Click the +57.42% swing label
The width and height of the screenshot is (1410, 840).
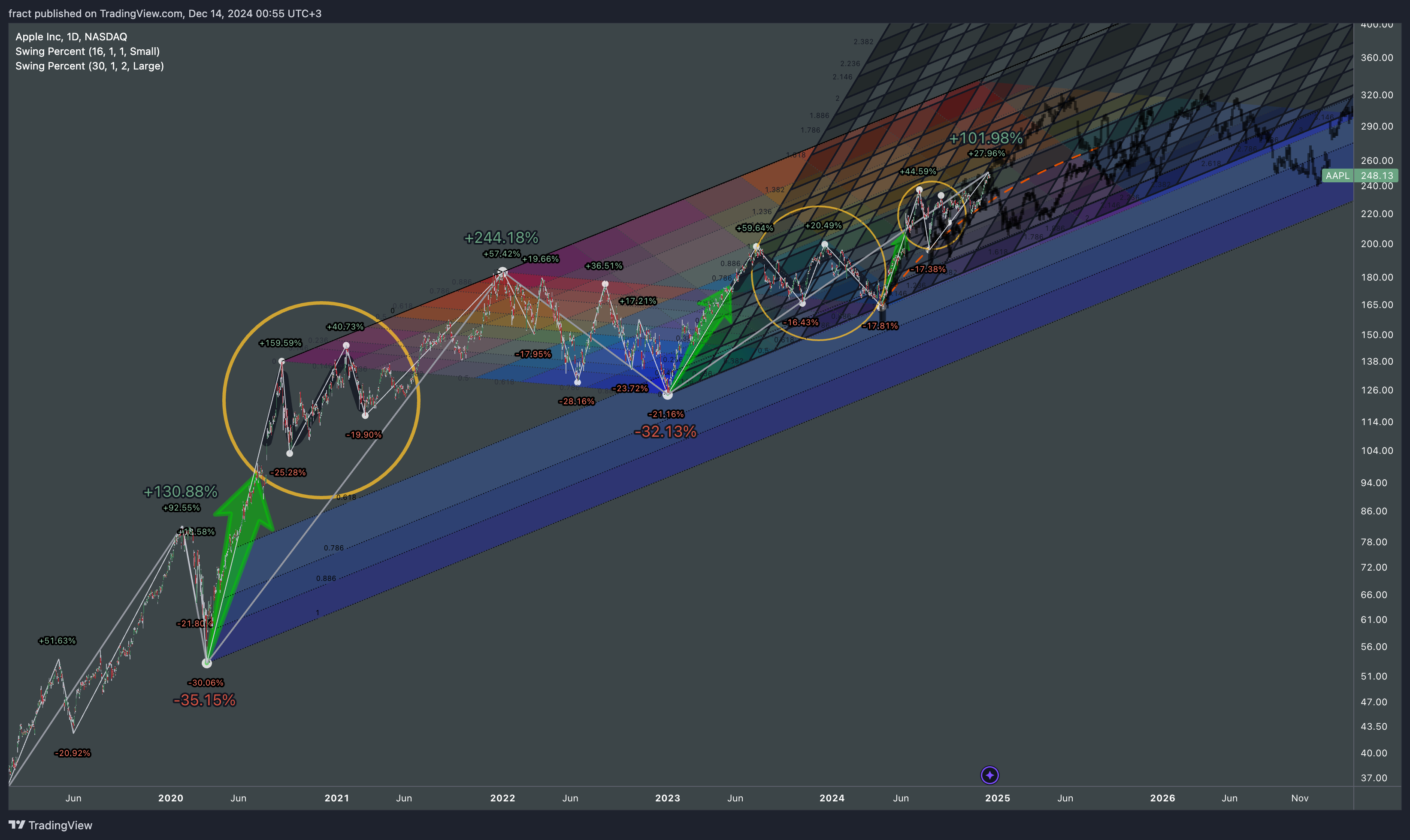pos(502,254)
